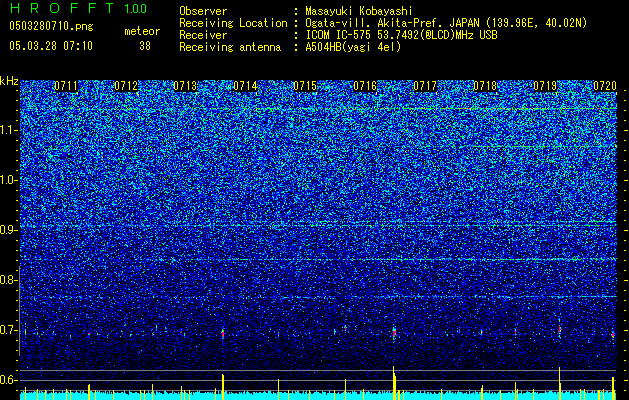Click the meteor count value 38
The width and height of the screenshot is (629, 400).
tap(145, 46)
